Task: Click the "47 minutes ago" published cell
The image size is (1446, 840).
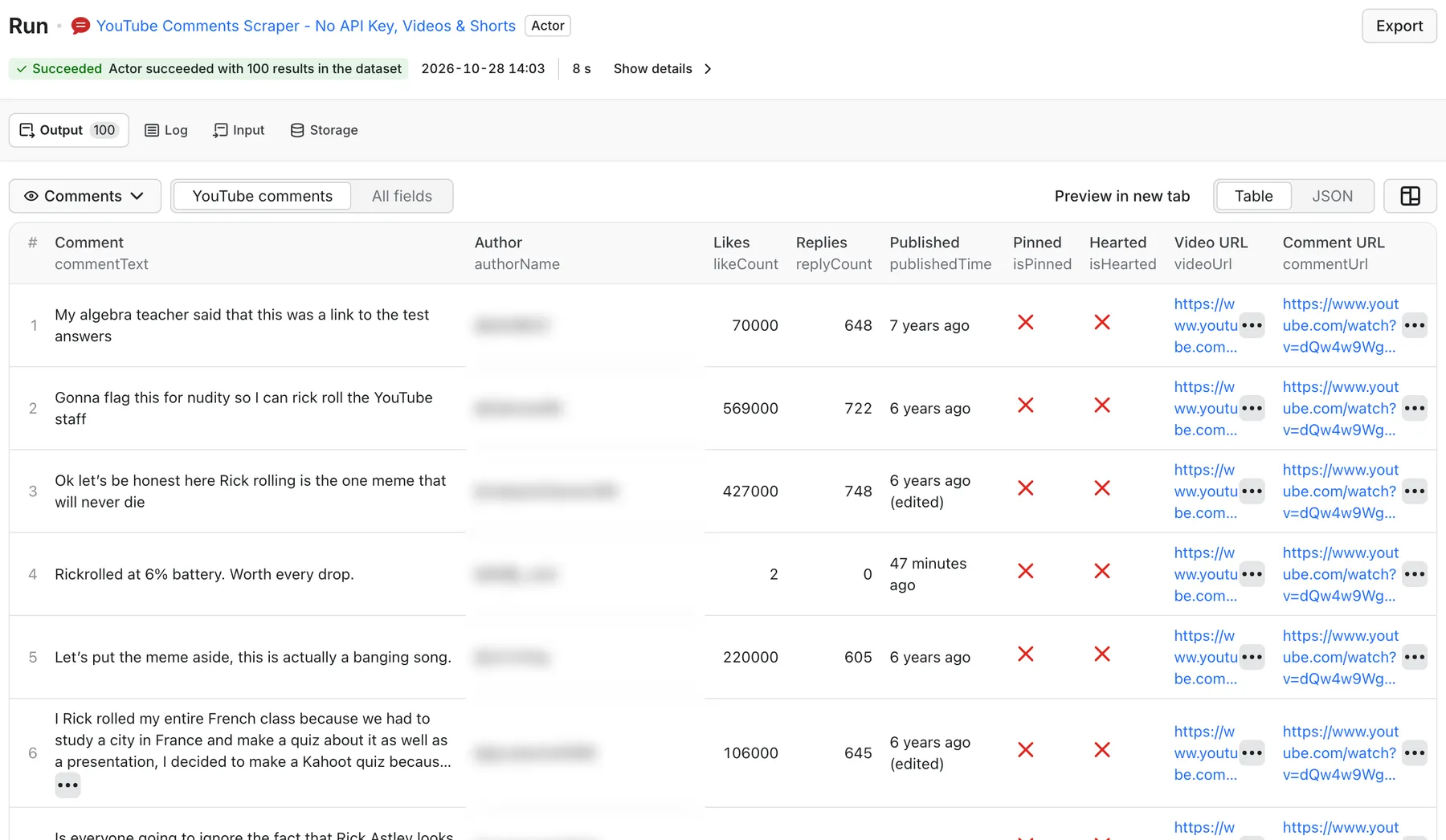Action: point(928,574)
